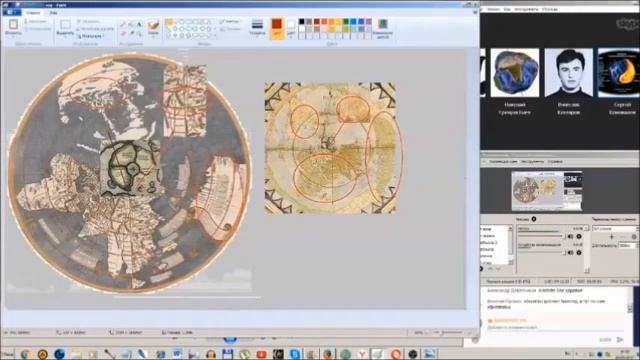The image size is (640, 360).
Task: Select the Pencil tool in Paint
Action: pyautogui.click(x=123, y=24)
